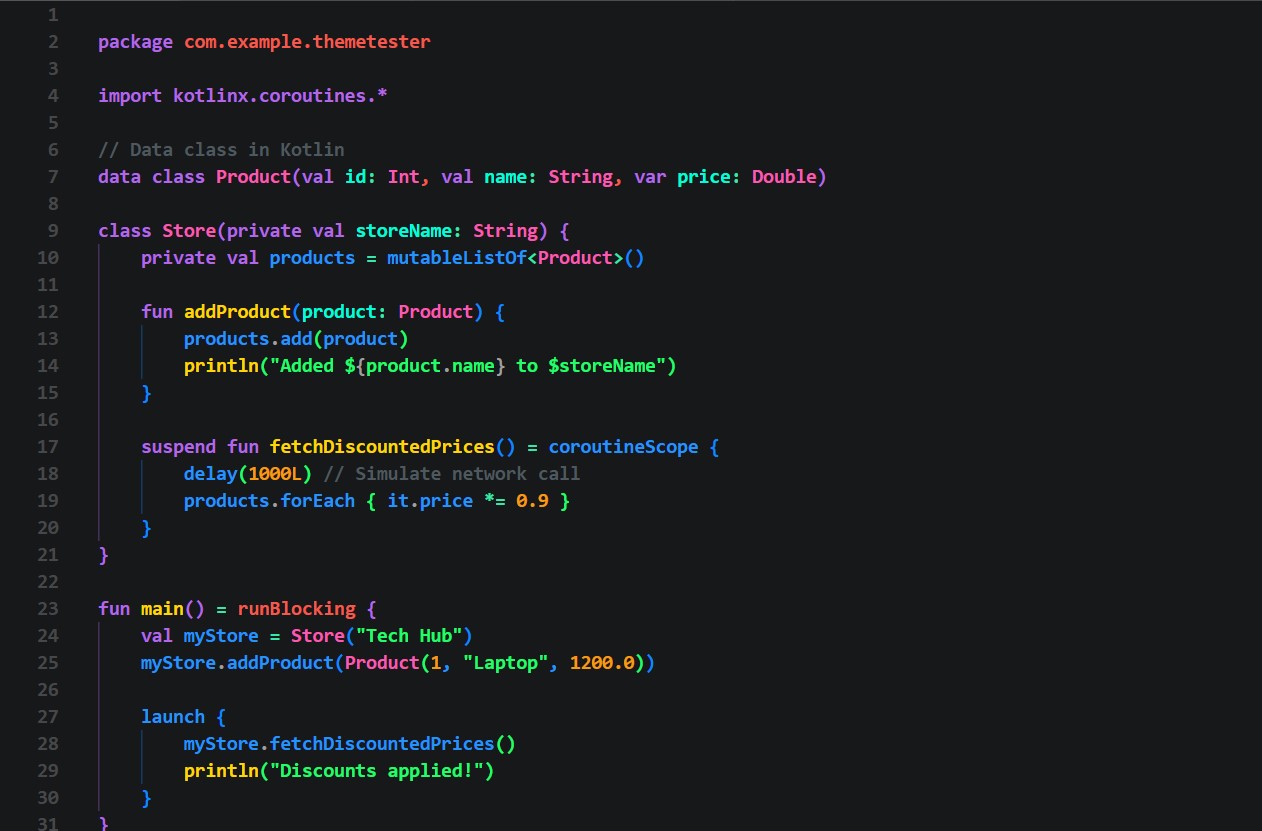Click 'kotlinx.coroutines.*' in the import statement
1262x831 pixels.
click(x=280, y=96)
